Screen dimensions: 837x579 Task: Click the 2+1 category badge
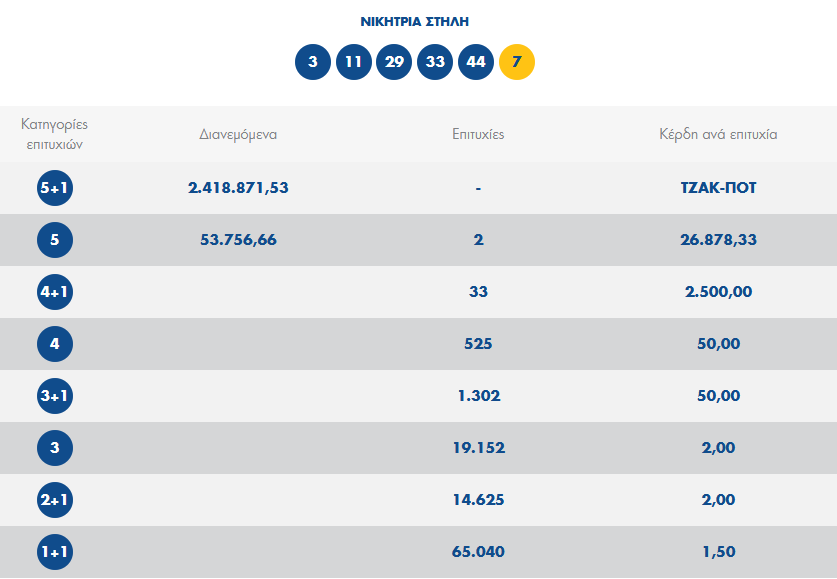coord(55,500)
